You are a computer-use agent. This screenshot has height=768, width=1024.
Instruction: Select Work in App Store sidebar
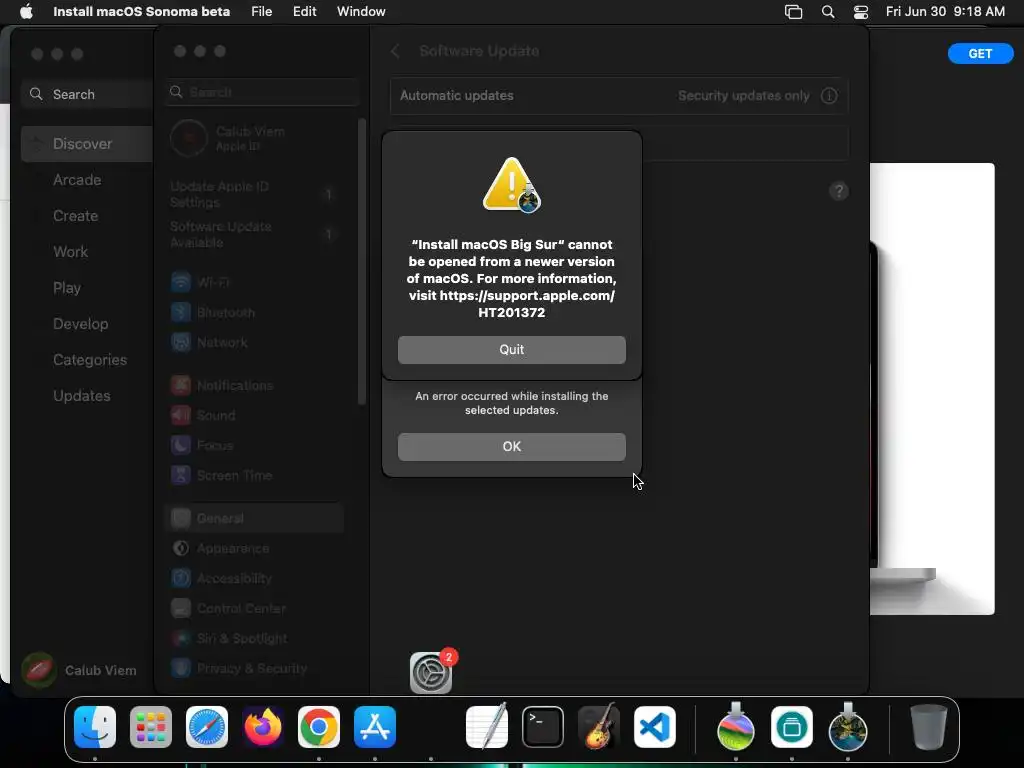pyautogui.click(x=71, y=251)
